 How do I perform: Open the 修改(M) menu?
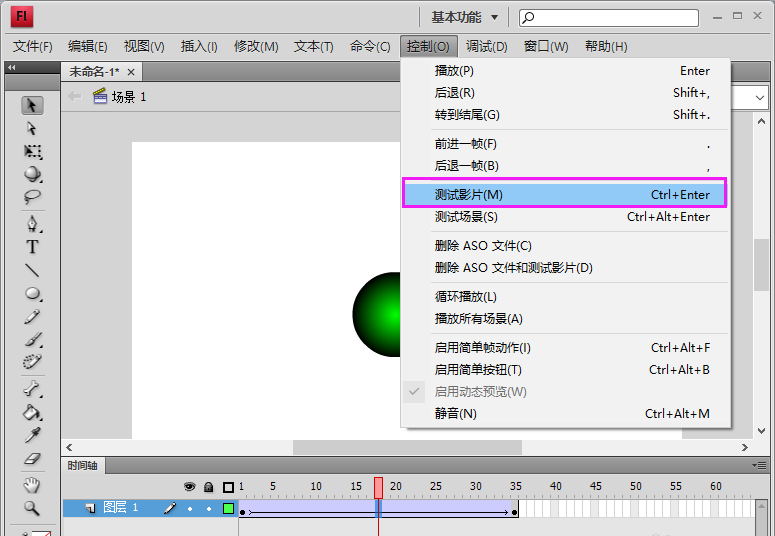256,46
